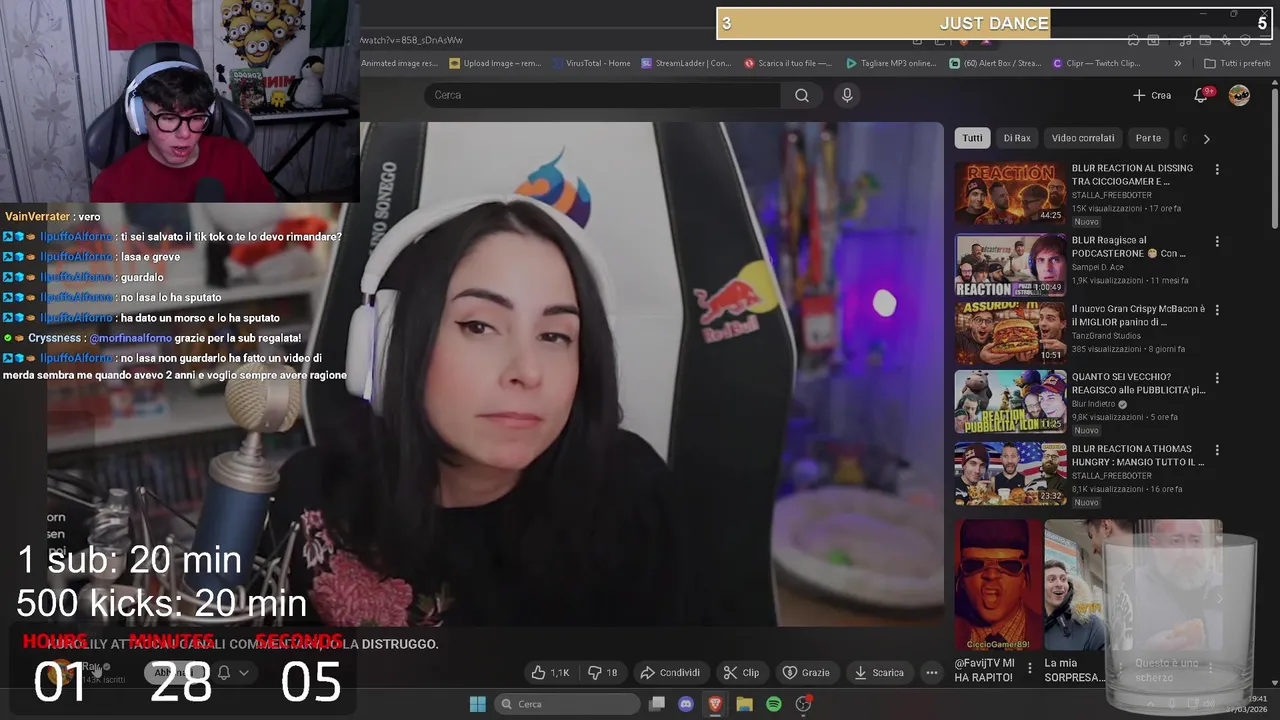
Task: Open options menu for PODCASTERONE video
Action: point(1217,242)
